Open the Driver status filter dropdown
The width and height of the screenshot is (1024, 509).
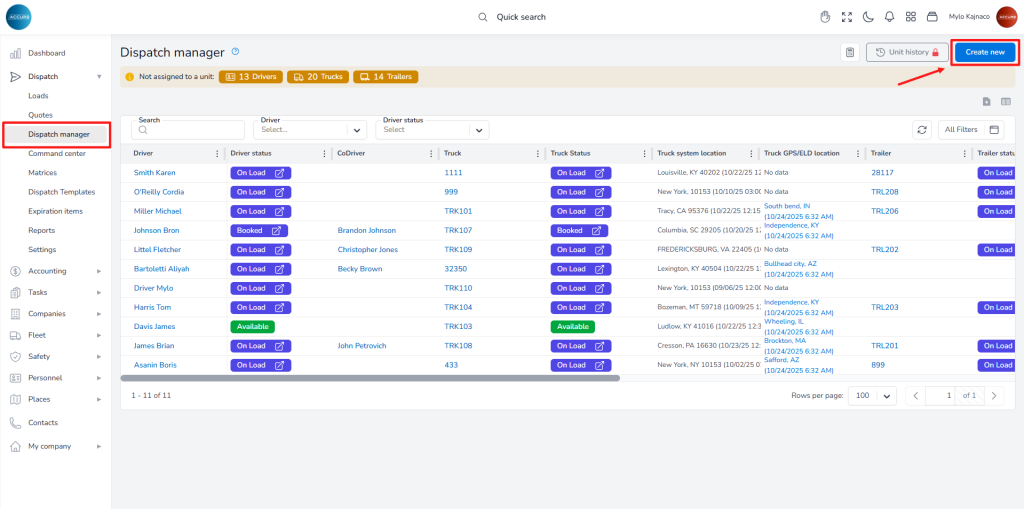pyautogui.click(x=432, y=130)
